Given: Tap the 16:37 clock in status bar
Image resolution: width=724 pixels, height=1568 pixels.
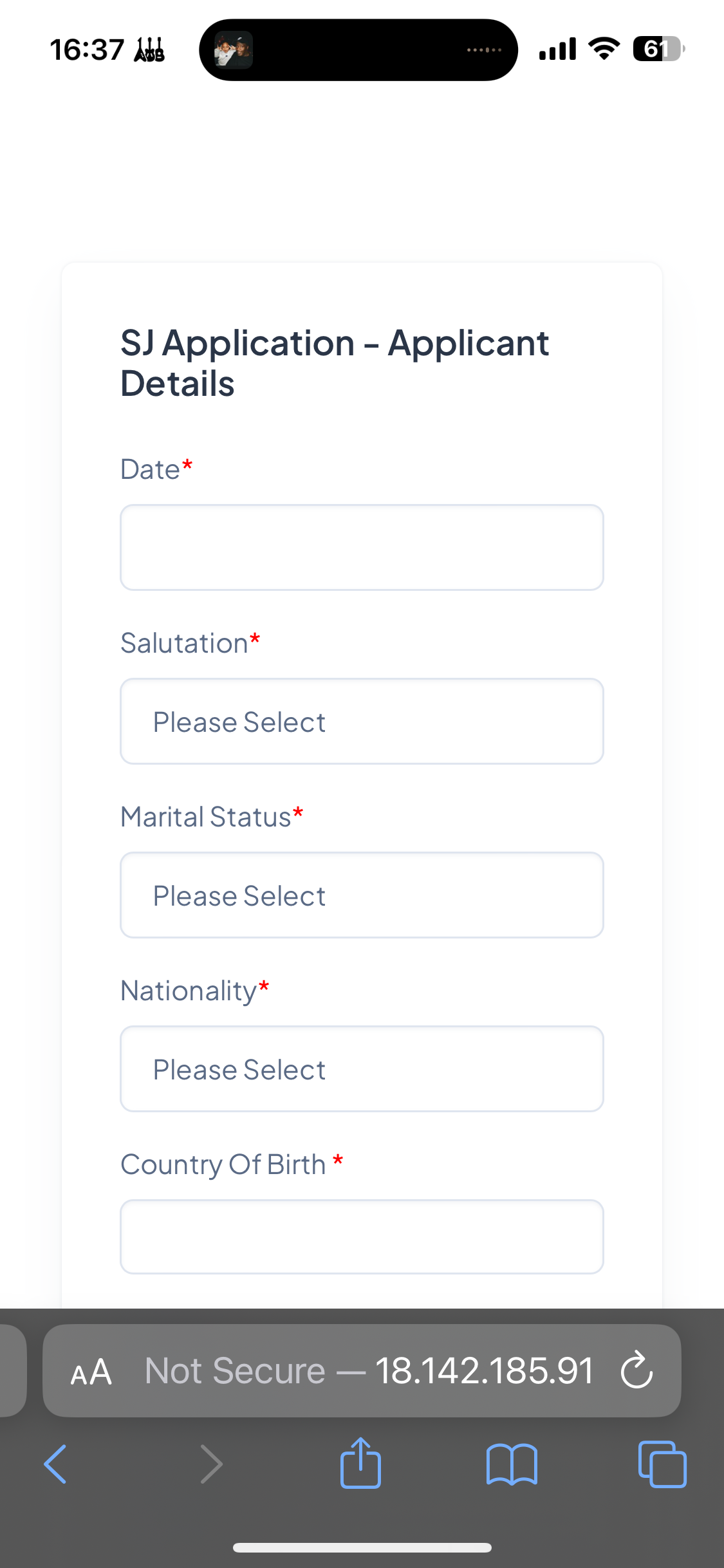Looking at the screenshot, I should click(87, 50).
